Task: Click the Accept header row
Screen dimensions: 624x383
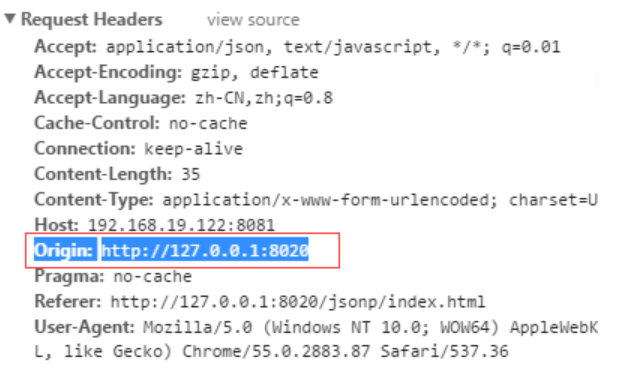Action: pyautogui.click(x=297, y=47)
